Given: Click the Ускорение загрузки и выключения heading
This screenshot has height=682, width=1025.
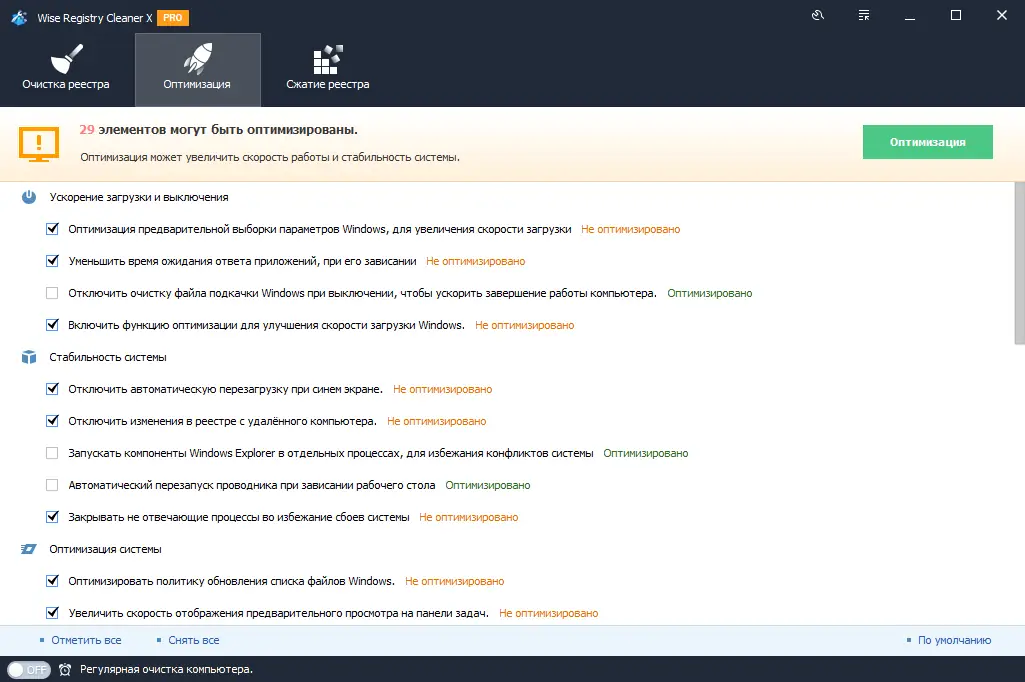Looking at the screenshot, I should click(139, 197).
